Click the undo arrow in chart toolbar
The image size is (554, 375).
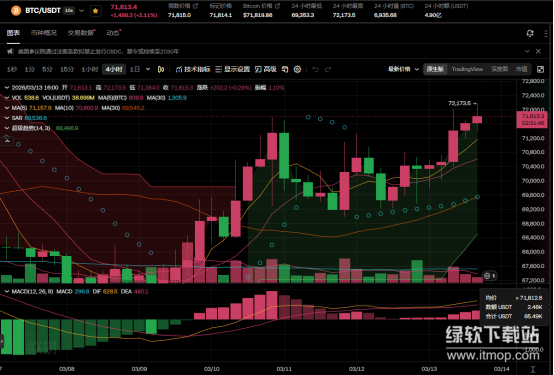tap(316, 69)
